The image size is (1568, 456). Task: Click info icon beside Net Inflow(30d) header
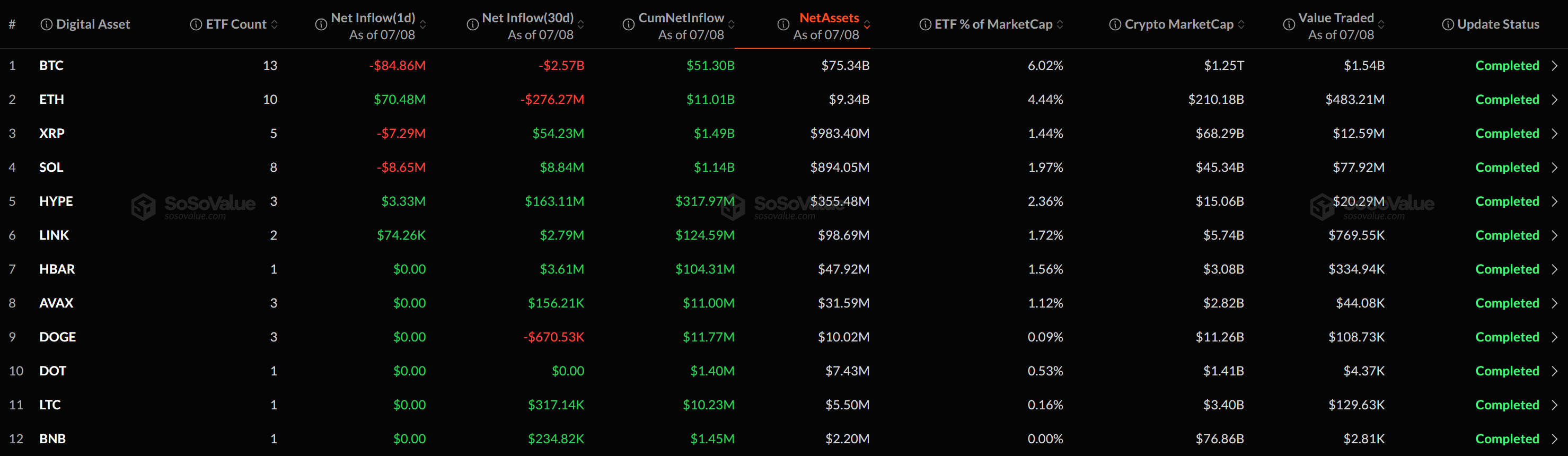click(472, 24)
